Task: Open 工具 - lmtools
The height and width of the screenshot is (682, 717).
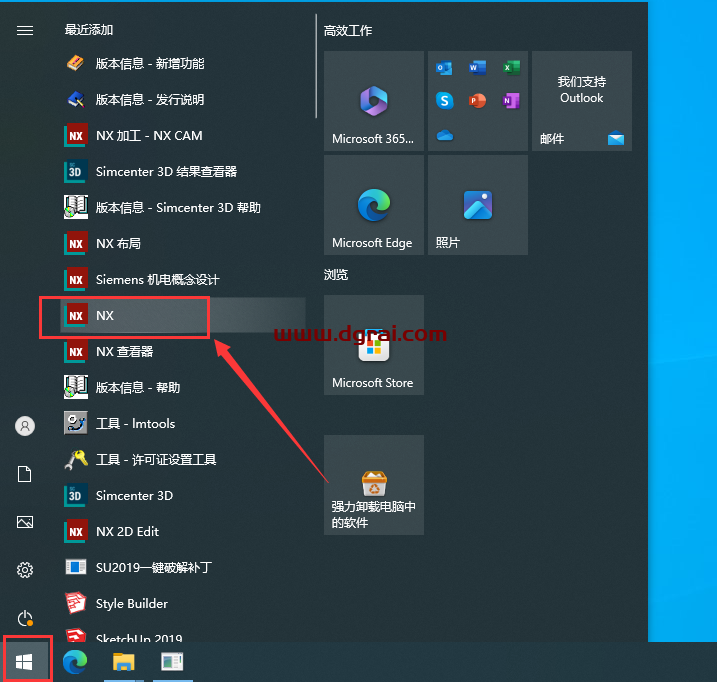Action: (135, 423)
